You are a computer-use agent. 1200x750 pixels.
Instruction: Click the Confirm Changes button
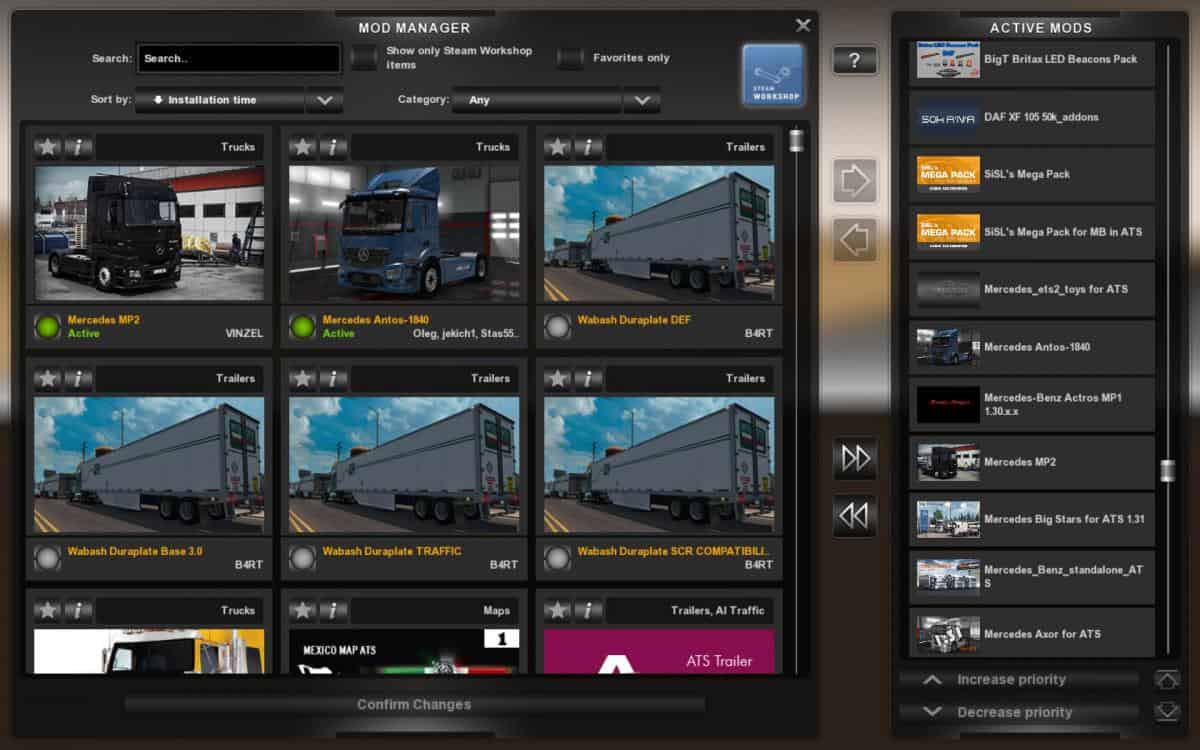pyautogui.click(x=414, y=705)
